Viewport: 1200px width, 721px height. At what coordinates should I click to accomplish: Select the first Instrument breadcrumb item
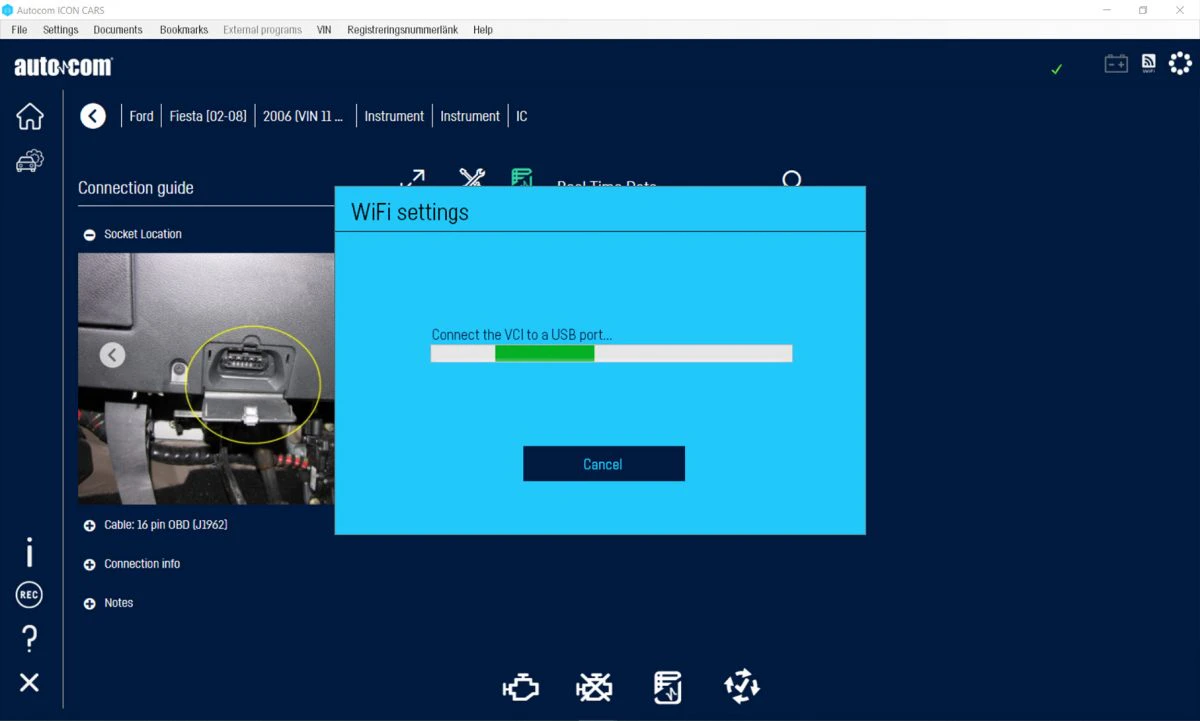coord(394,116)
